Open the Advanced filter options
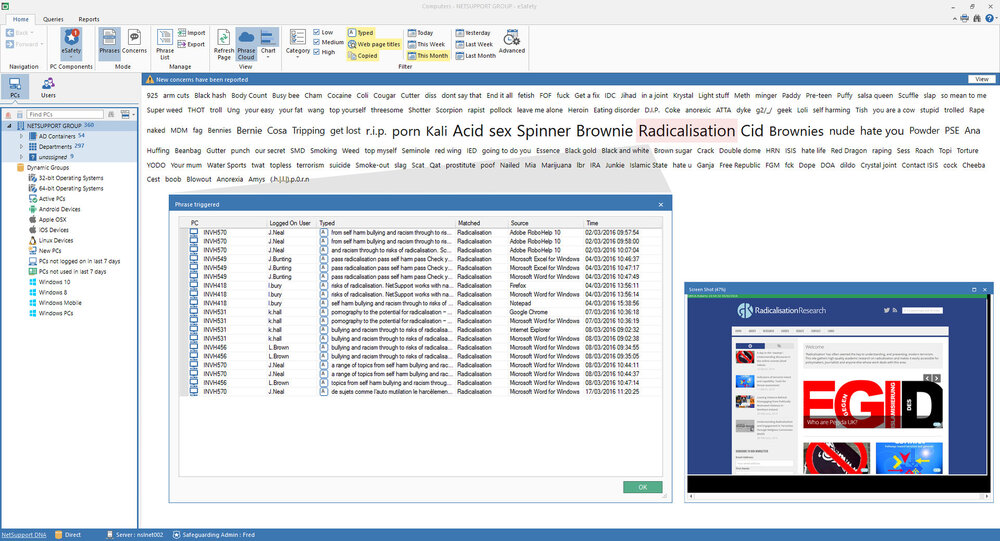 pyautogui.click(x=511, y=42)
